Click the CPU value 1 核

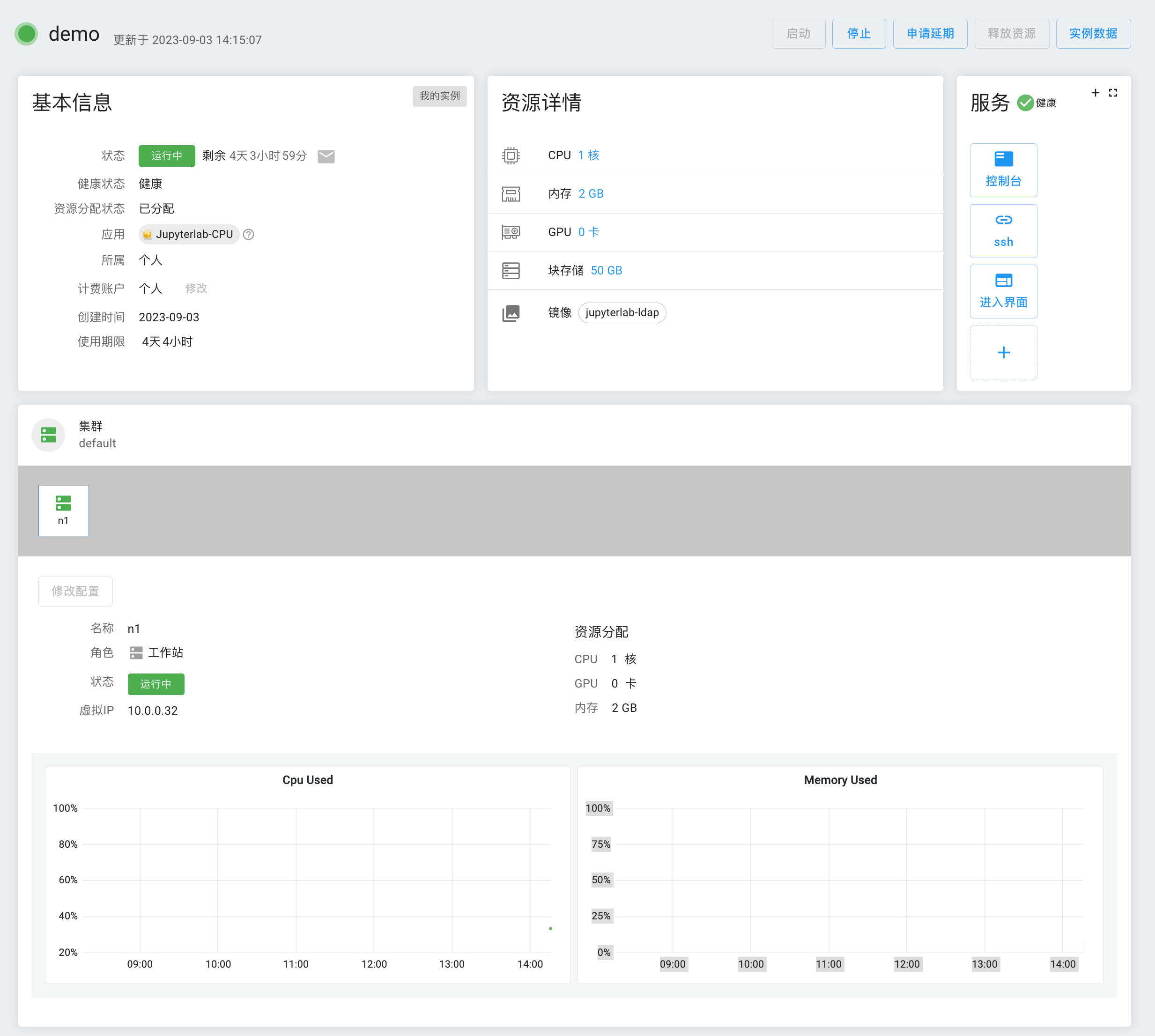[588, 155]
